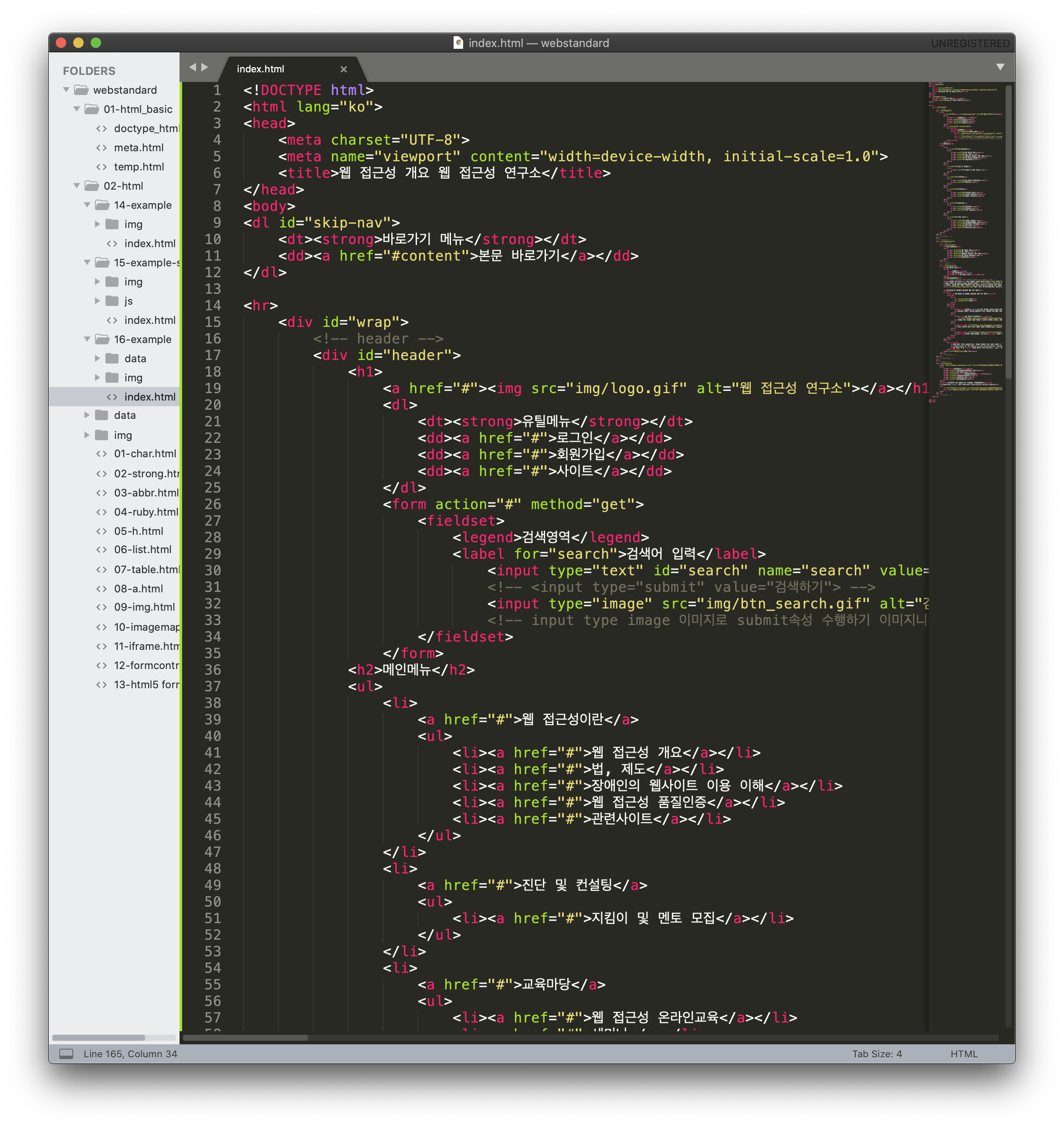Click the editor horizontal scrollbar
This screenshot has width=1064, height=1128.
[x=246, y=1038]
